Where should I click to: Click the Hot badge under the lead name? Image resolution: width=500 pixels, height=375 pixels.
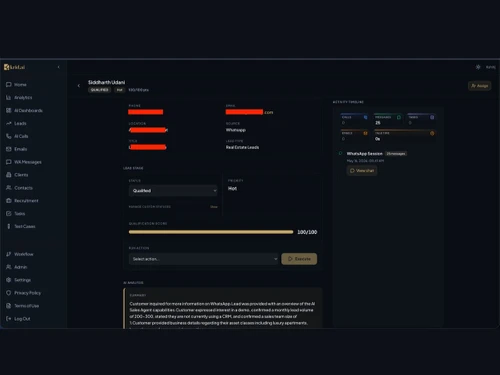(119, 90)
